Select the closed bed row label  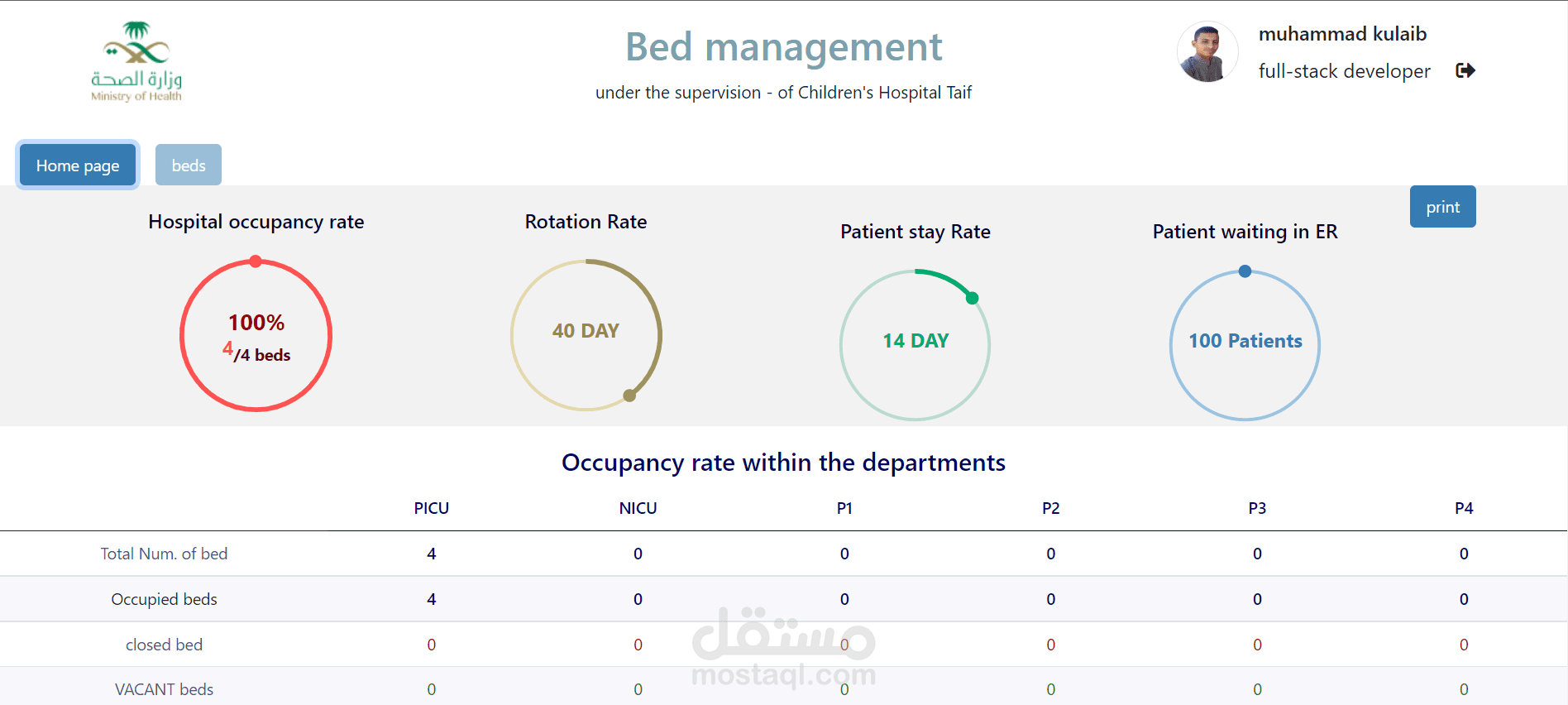[x=164, y=645]
